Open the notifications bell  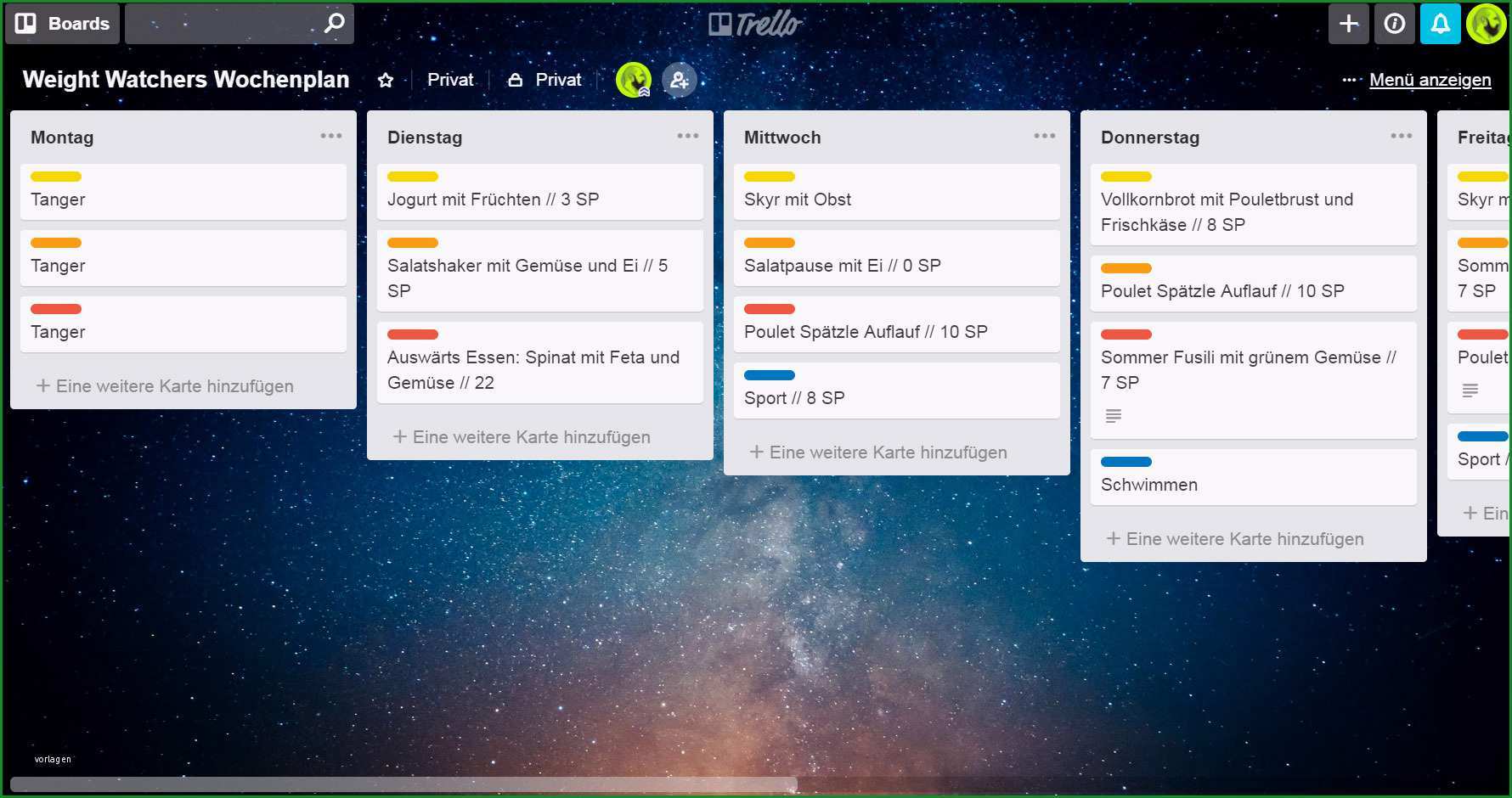coord(1441,24)
